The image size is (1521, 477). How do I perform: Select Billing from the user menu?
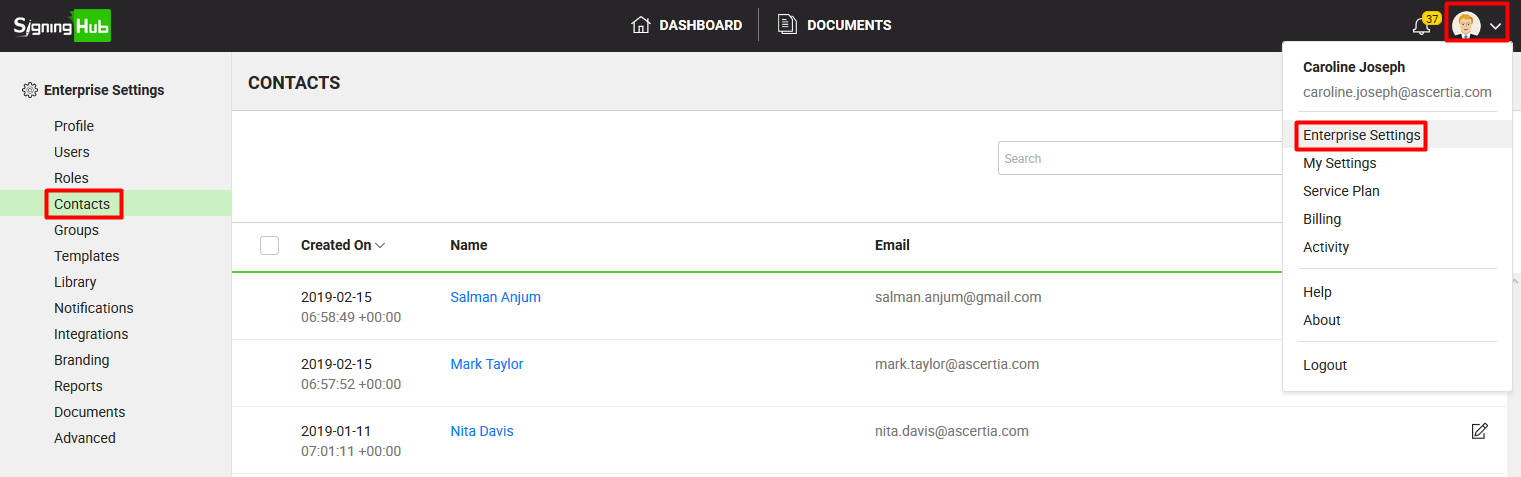point(1322,219)
